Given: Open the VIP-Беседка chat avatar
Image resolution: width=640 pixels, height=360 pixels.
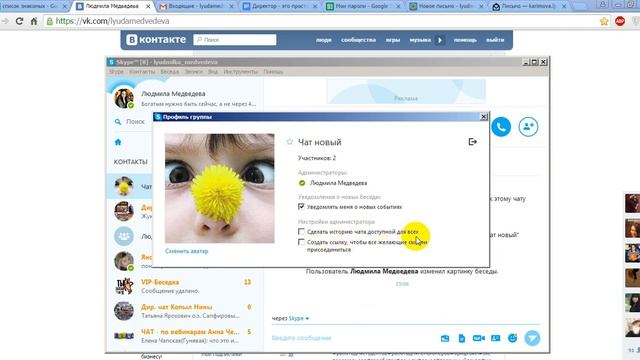Looking at the screenshot, I should tap(124, 286).
